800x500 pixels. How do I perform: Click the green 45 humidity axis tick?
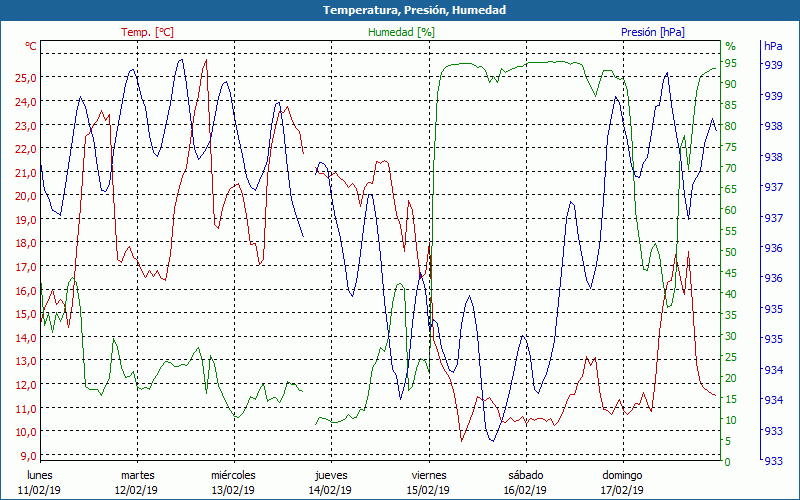tap(731, 273)
